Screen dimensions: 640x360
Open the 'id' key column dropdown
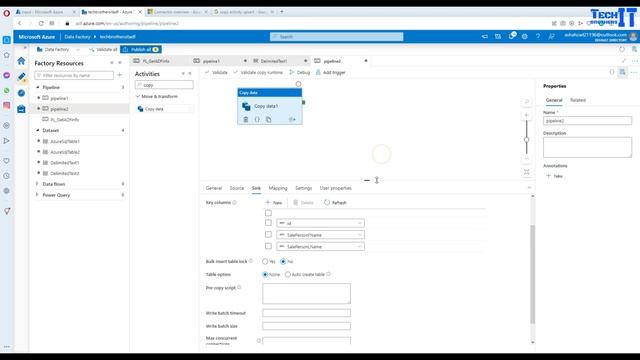(320, 223)
